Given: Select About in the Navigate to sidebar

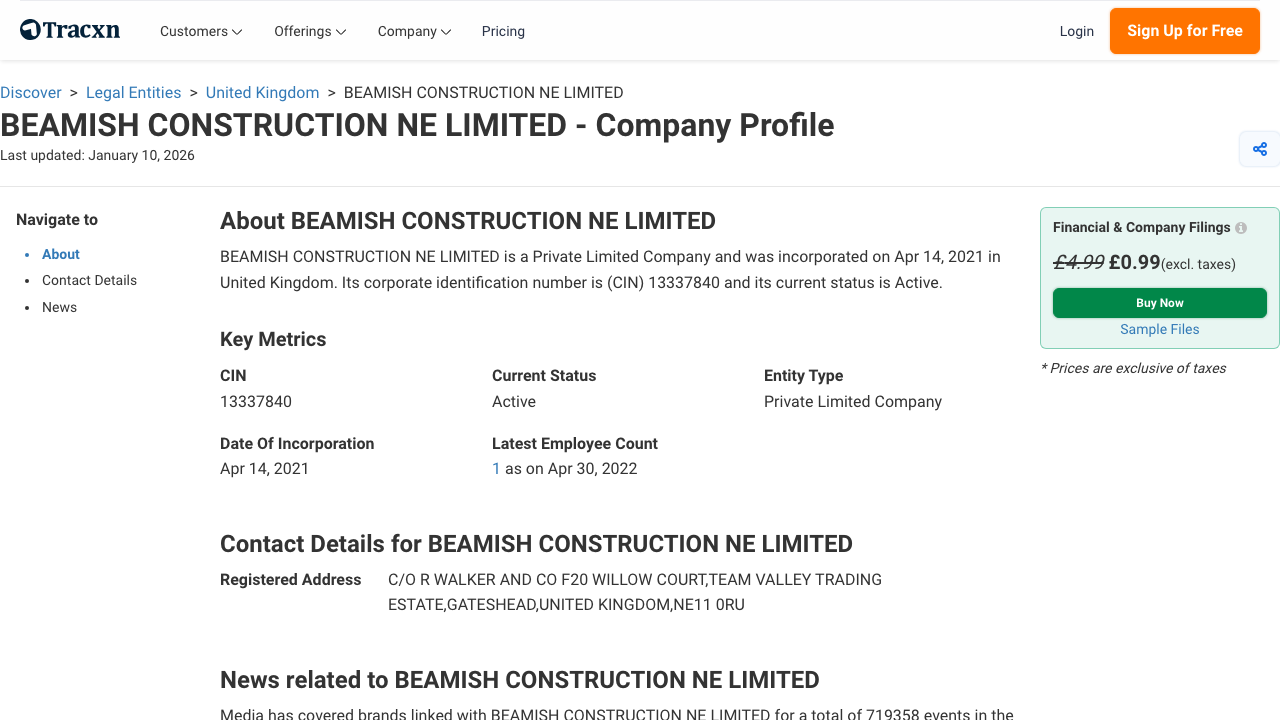Looking at the screenshot, I should tap(60, 254).
